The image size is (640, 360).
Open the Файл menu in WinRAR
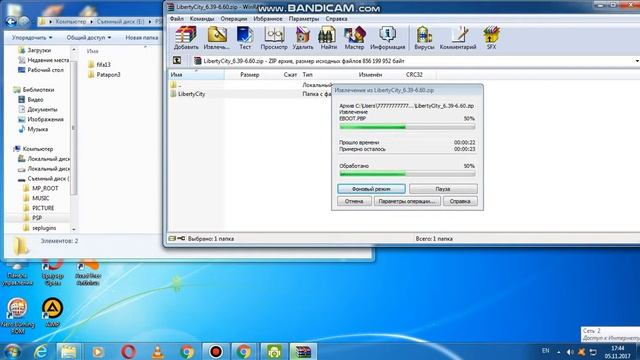click(176, 19)
